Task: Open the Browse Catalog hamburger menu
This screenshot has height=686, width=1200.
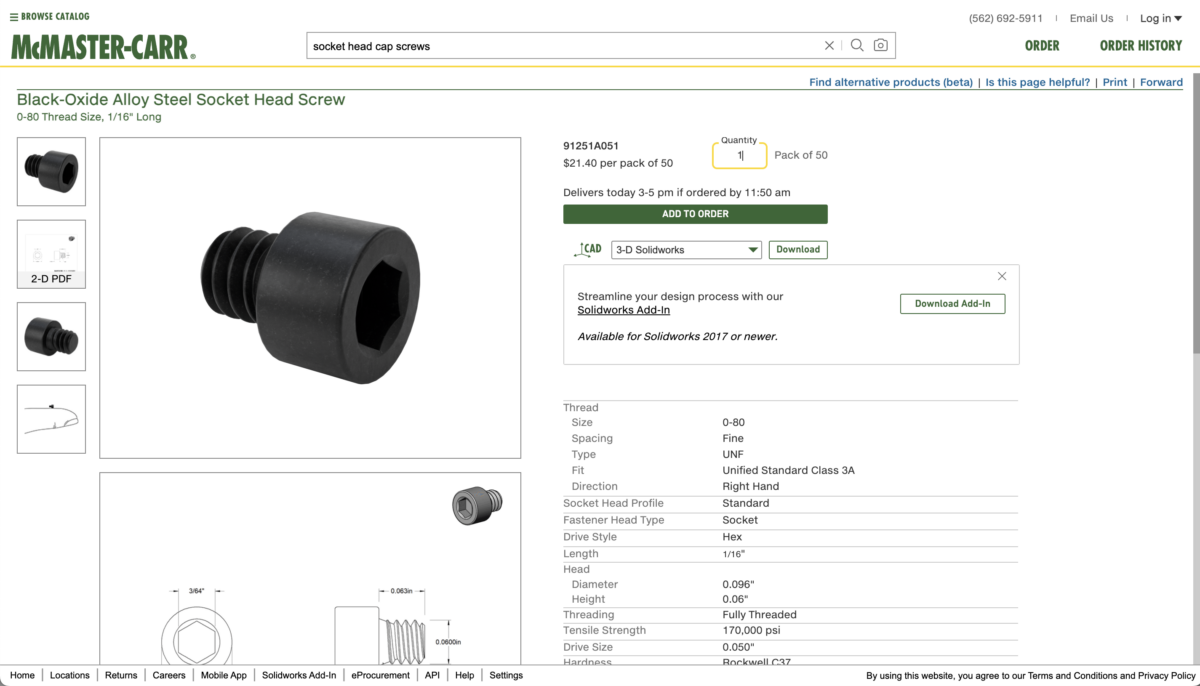Action: pyautogui.click(x=49, y=16)
